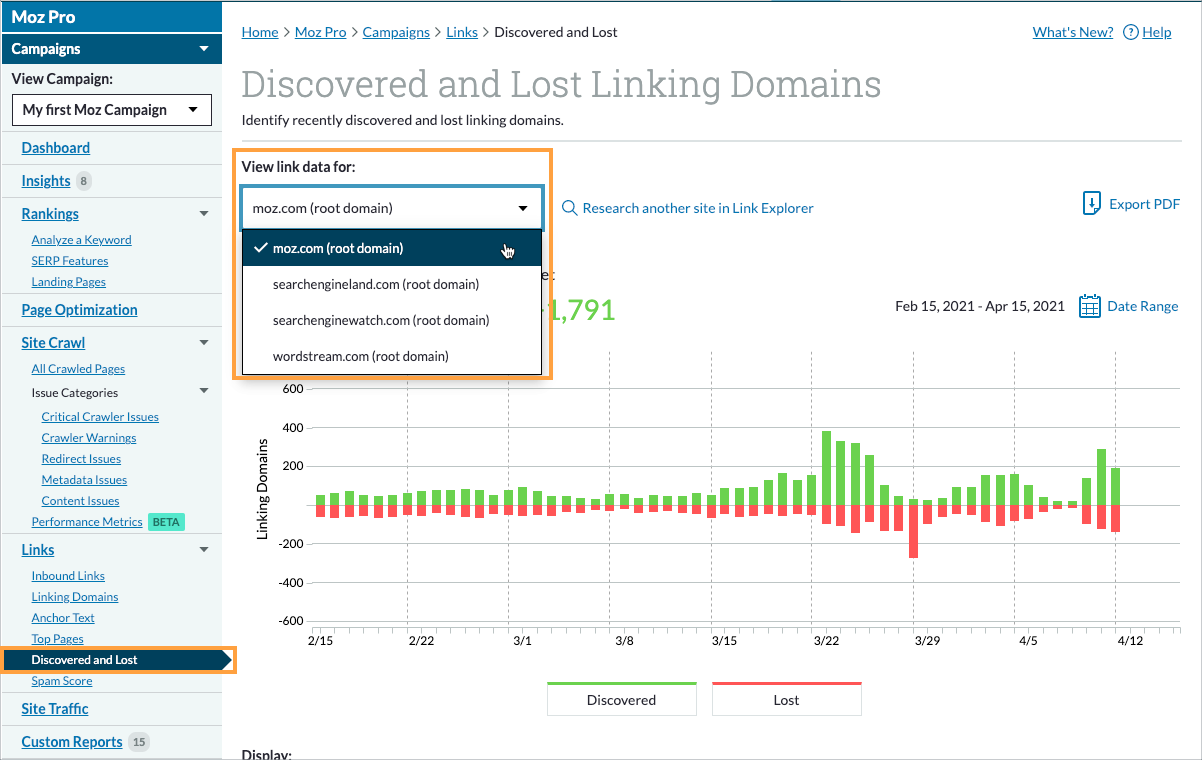Click the BETA badge next to Performance Metrics
Viewport: 1202px width, 760px height.
[166, 522]
